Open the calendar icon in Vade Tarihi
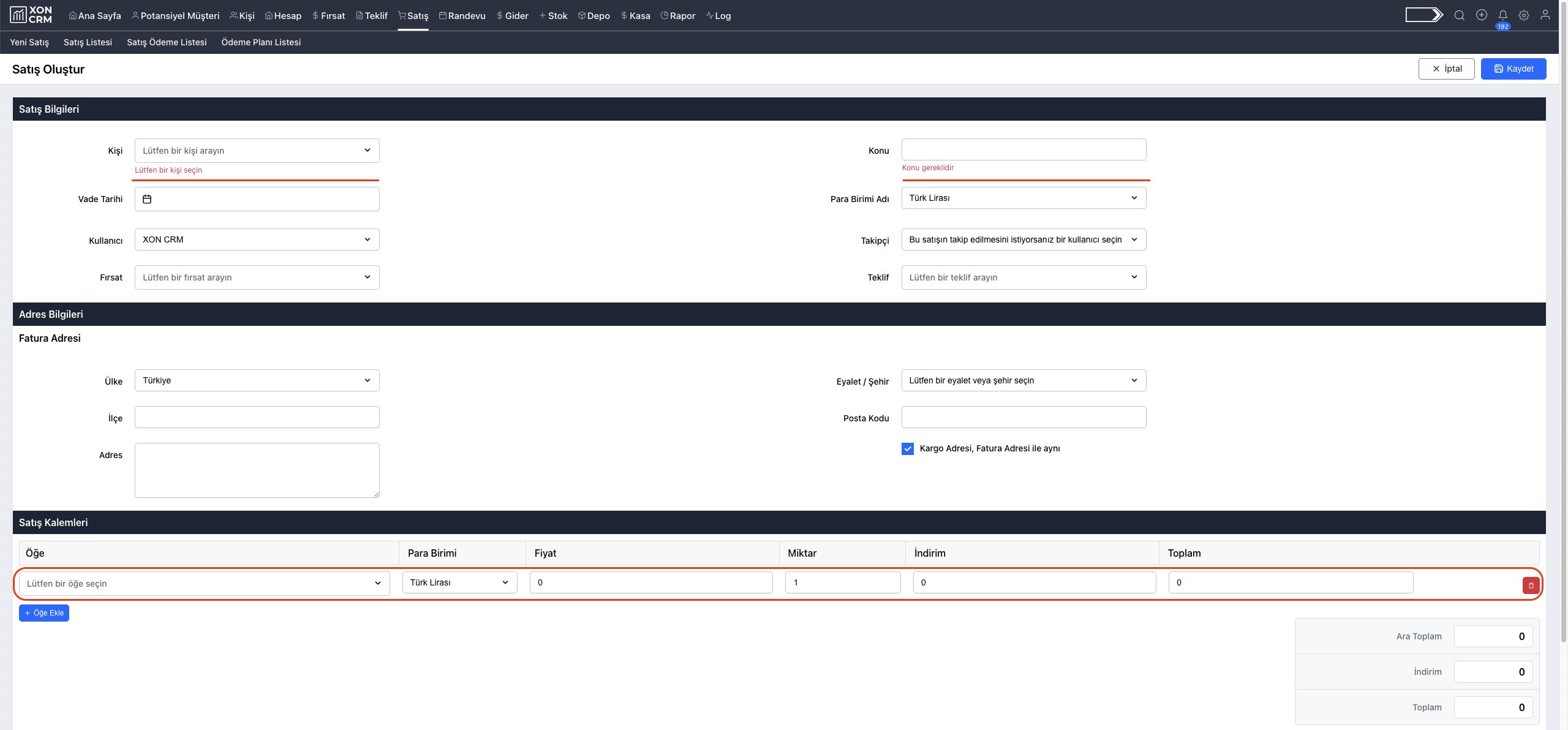The image size is (1568, 730). click(x=147, y=199)
